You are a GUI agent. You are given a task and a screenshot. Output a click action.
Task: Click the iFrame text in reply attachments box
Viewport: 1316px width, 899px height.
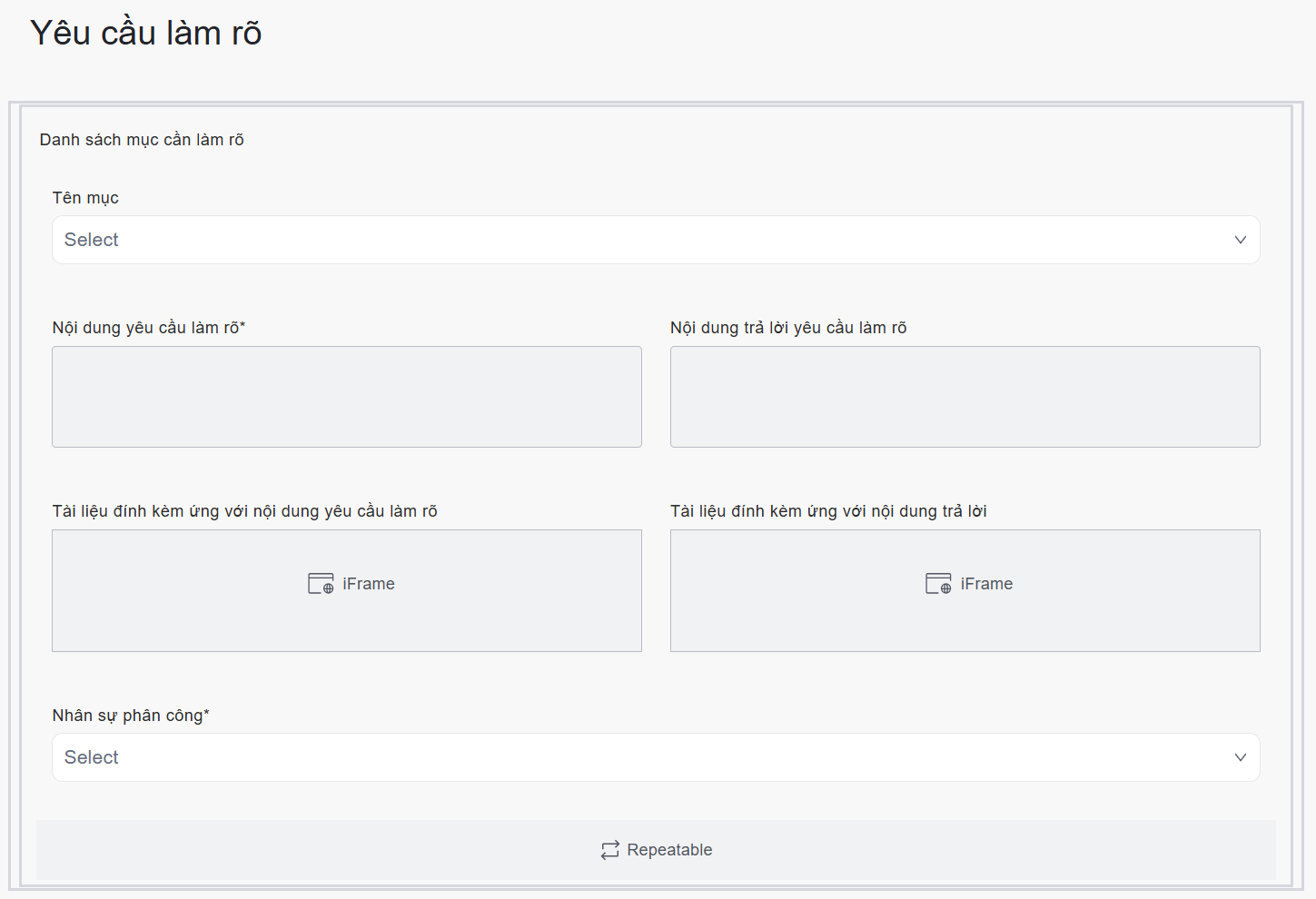pos(986,584)
